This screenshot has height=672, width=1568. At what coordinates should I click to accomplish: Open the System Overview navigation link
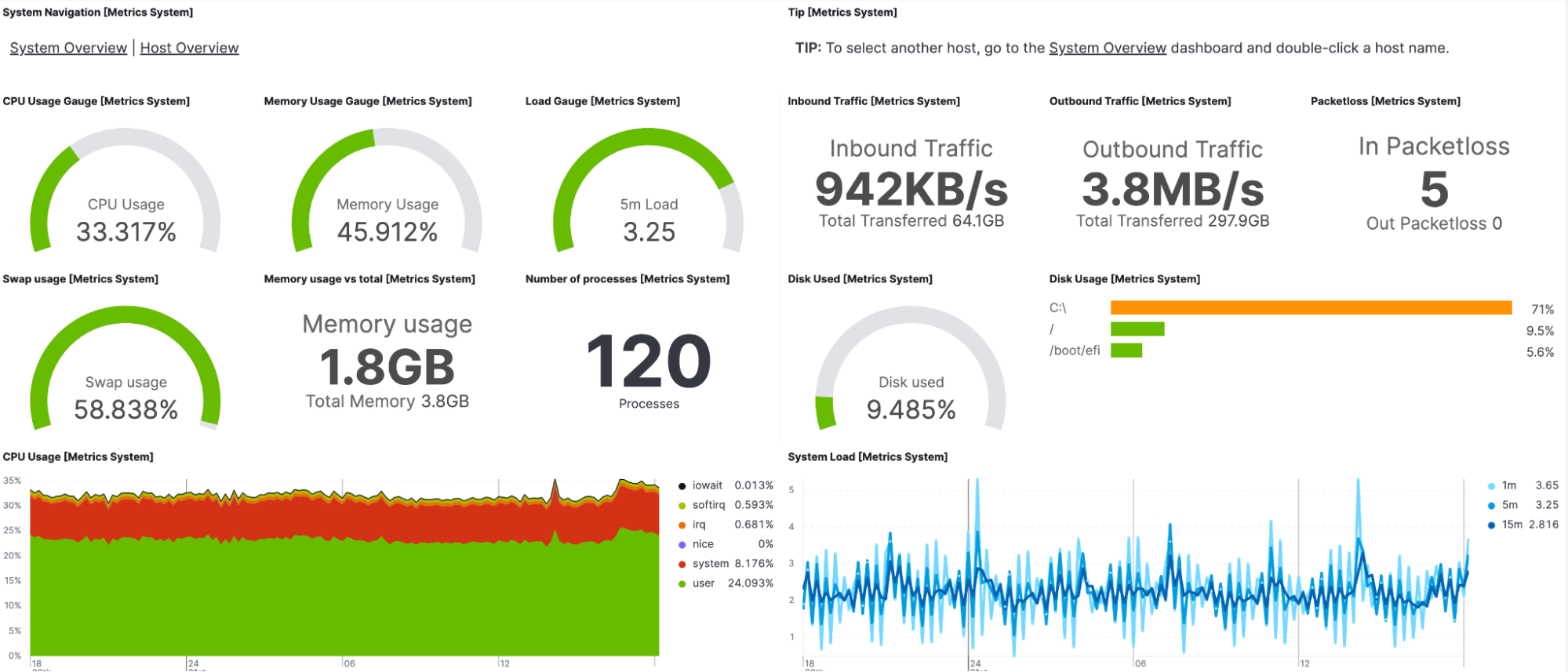[x=68, y=48]
